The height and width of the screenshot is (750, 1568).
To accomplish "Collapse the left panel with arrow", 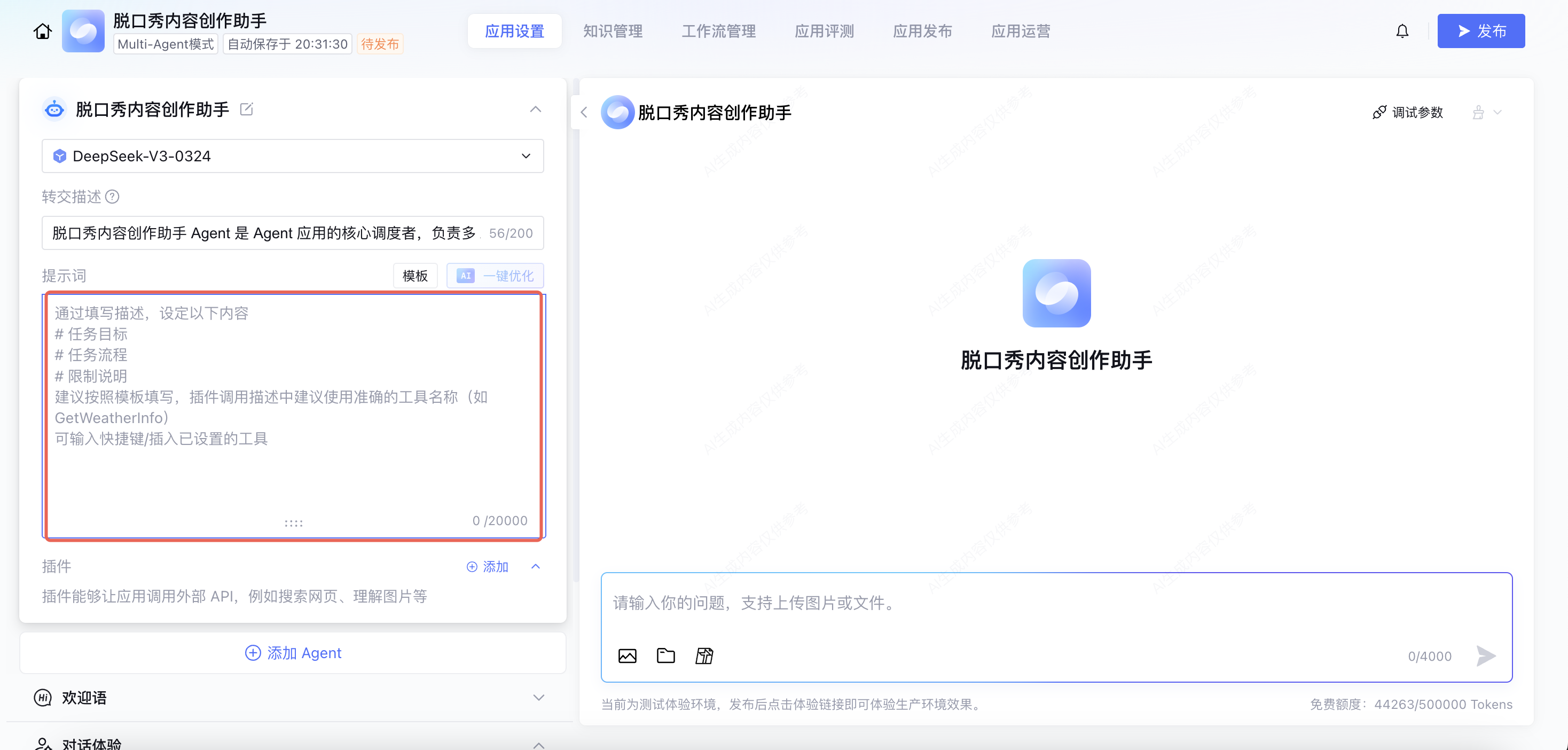I will point(584,112).
